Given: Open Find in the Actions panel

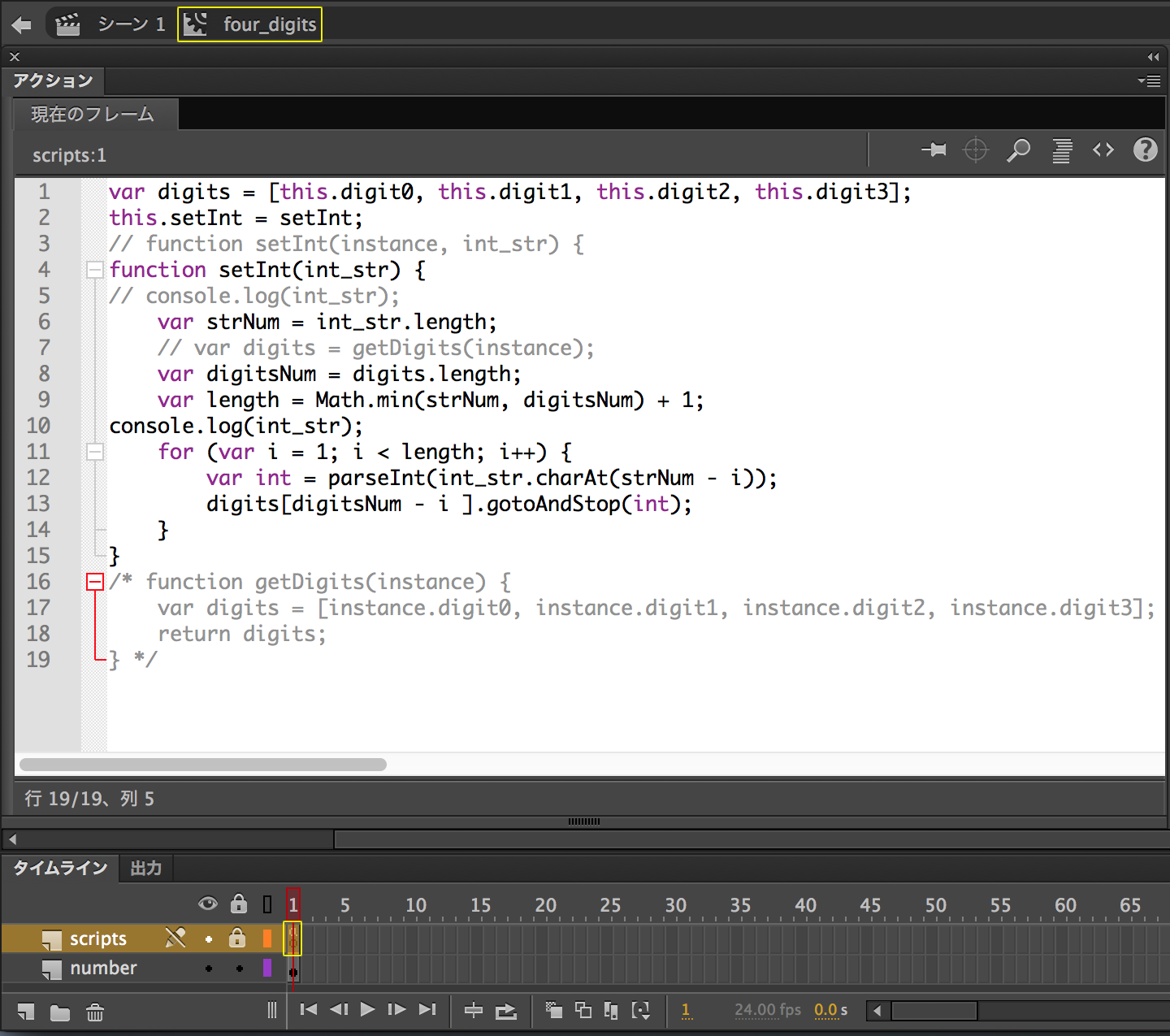Looking at the screenshot, I should pos(1018,150).
